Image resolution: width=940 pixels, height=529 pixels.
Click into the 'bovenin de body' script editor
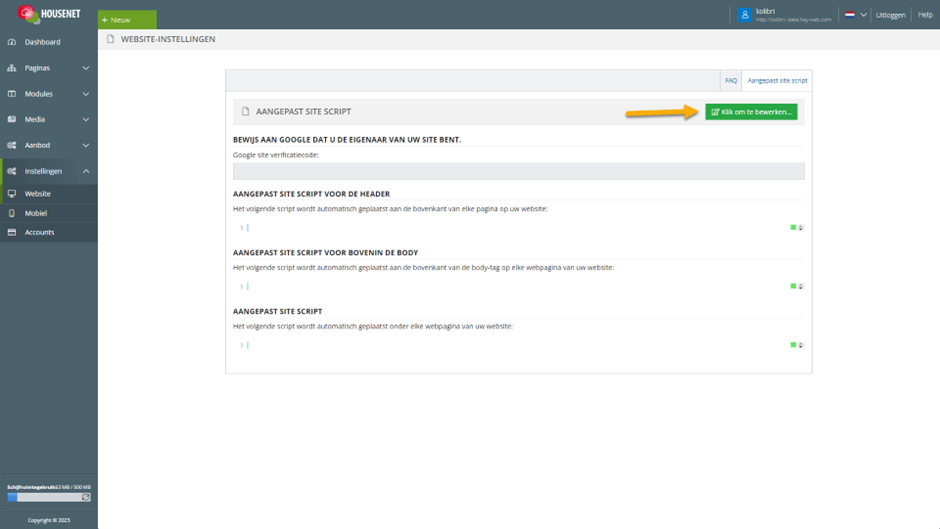pyautogui.click(x=519, y=286)
